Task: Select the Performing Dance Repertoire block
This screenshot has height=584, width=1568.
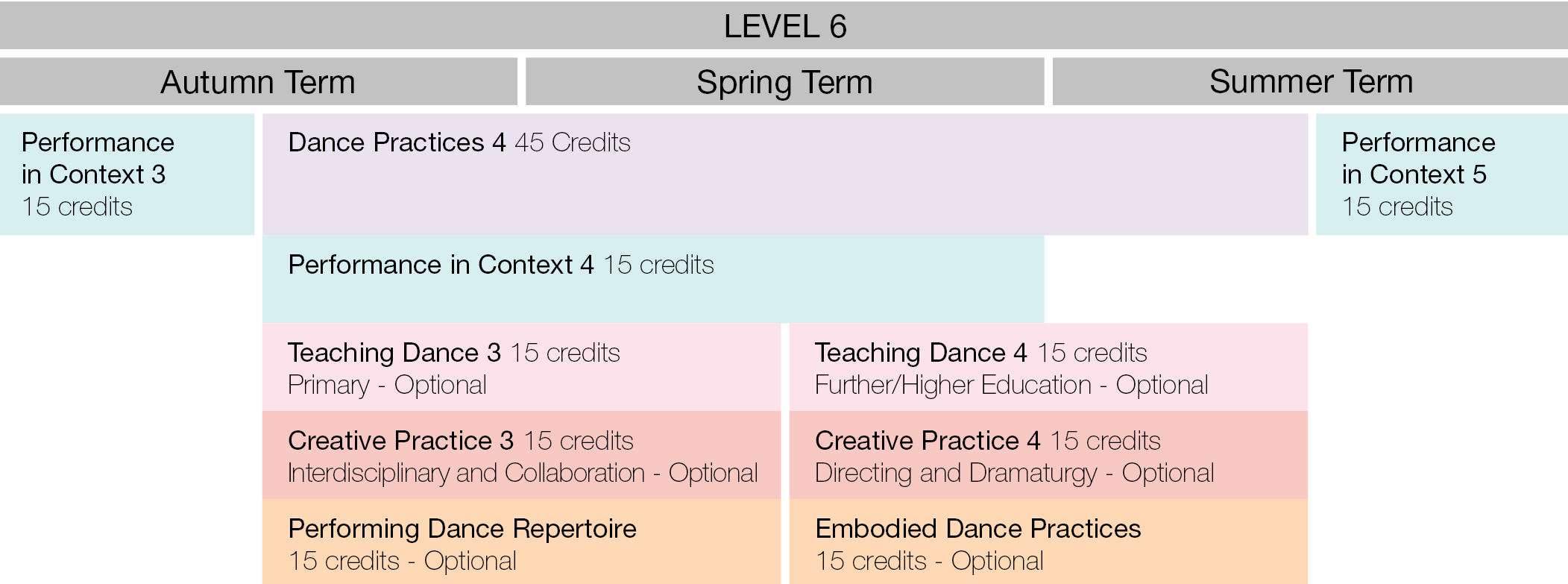Action: point(521,542)
